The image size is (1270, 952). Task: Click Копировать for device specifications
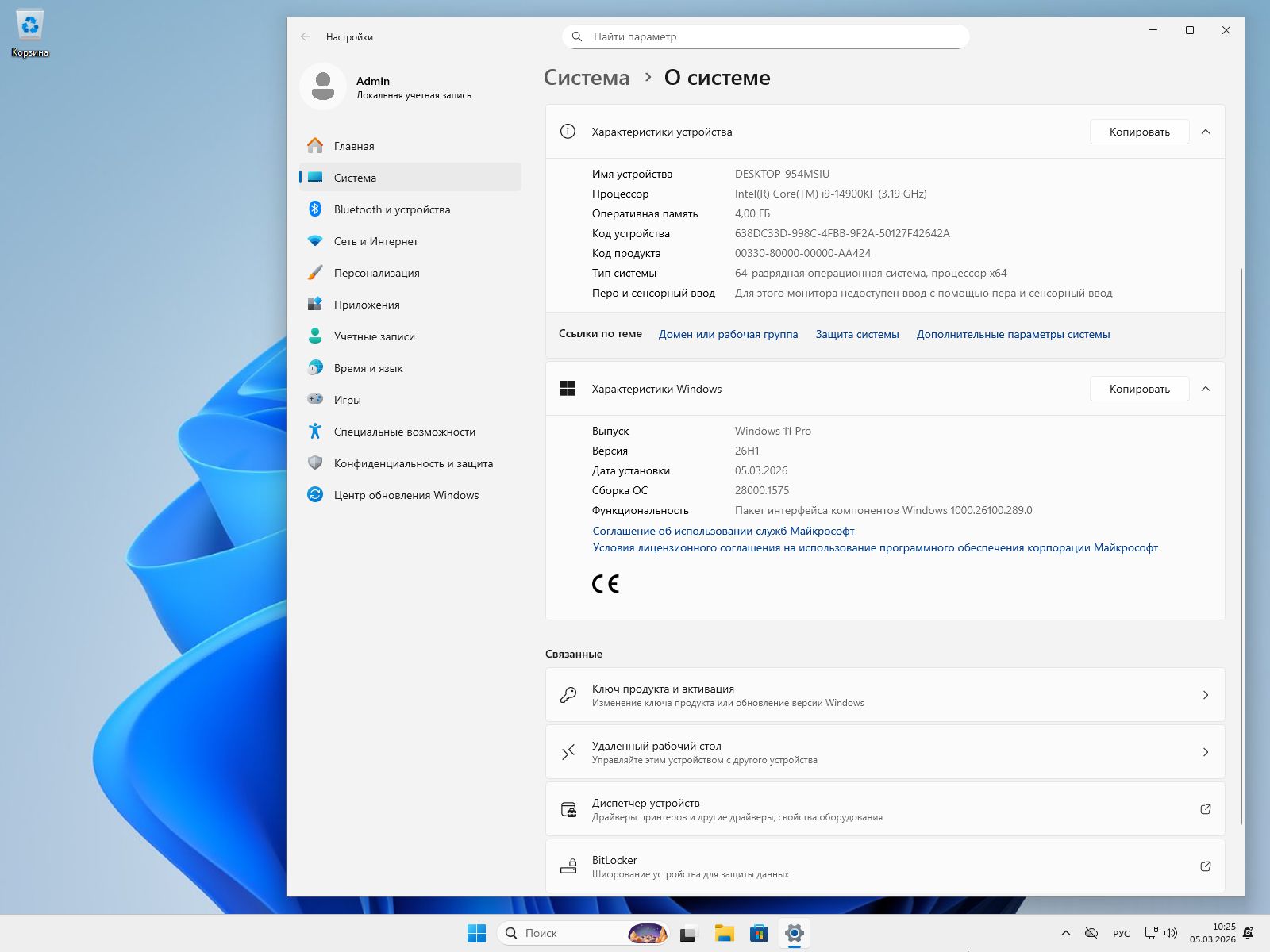click(1139, 132)
